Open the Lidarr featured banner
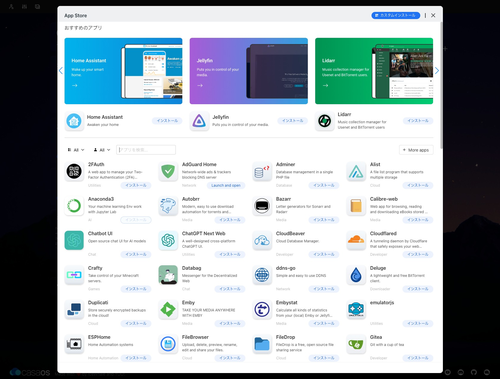500x379 pixels. pyautogui.click(x=374, y=71)
